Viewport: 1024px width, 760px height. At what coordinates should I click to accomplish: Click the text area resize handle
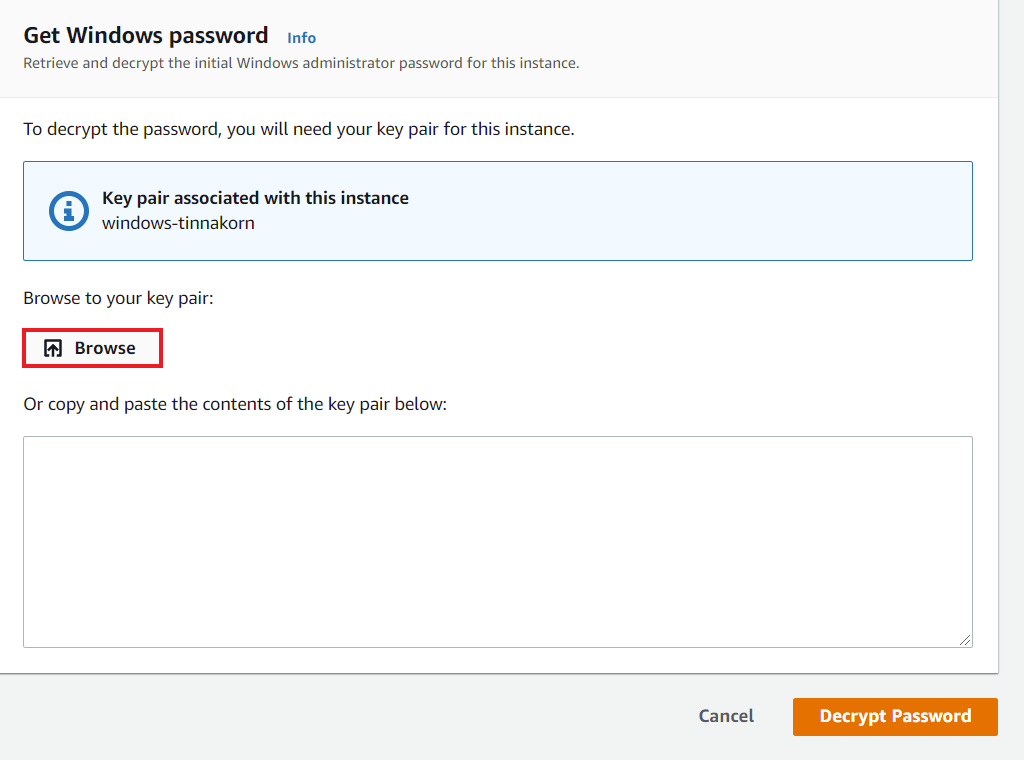click(966, 640)
